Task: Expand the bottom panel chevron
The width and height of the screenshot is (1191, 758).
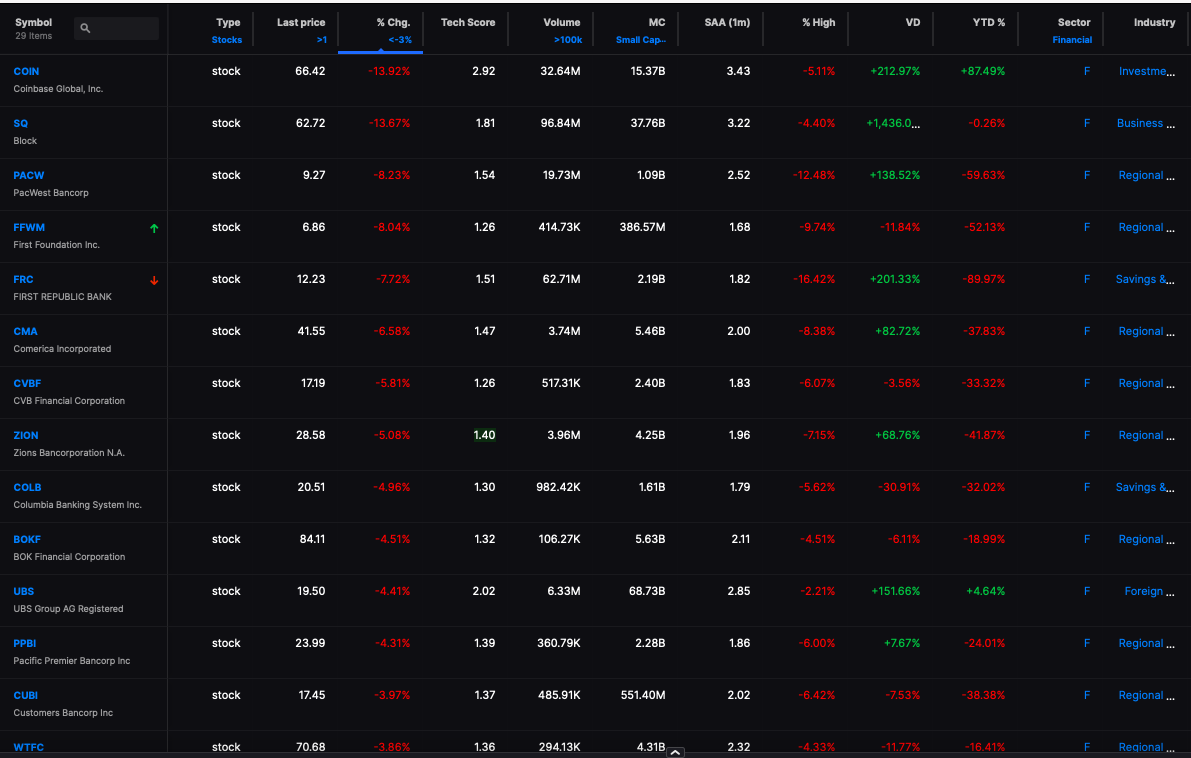Action: coord(675,753)
